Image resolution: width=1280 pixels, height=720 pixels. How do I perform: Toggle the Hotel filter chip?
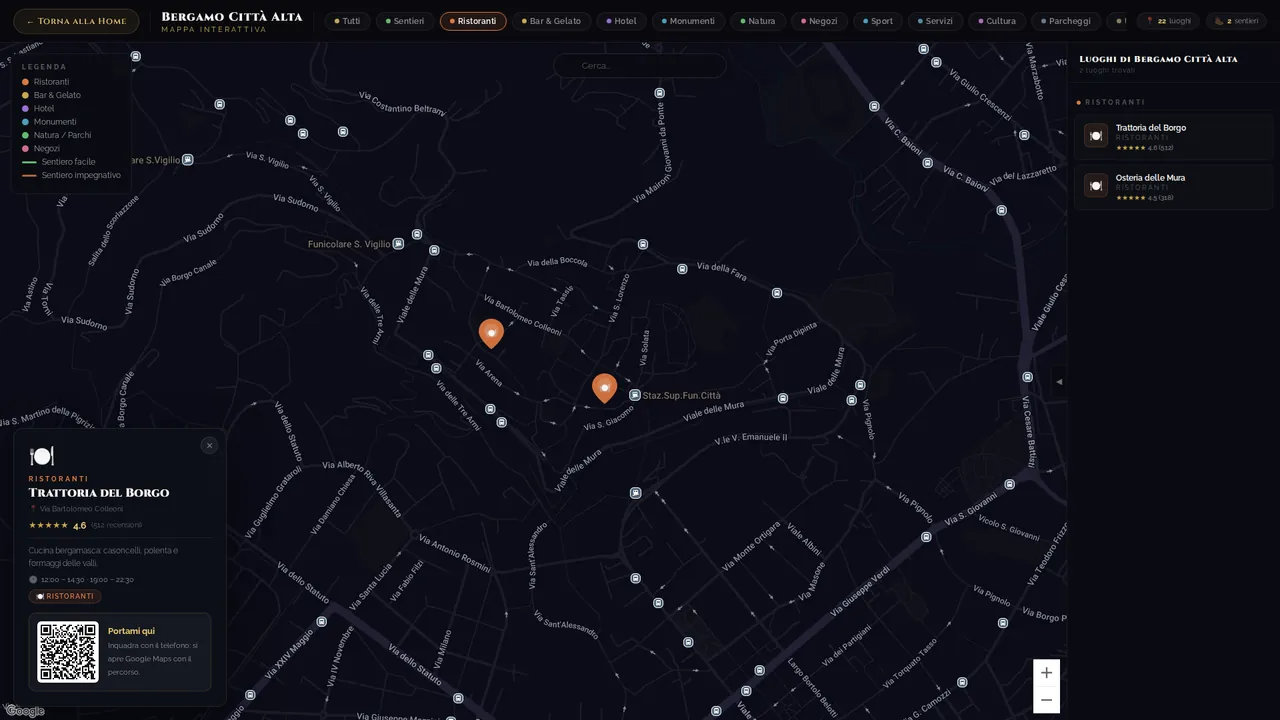coord(621,21)
